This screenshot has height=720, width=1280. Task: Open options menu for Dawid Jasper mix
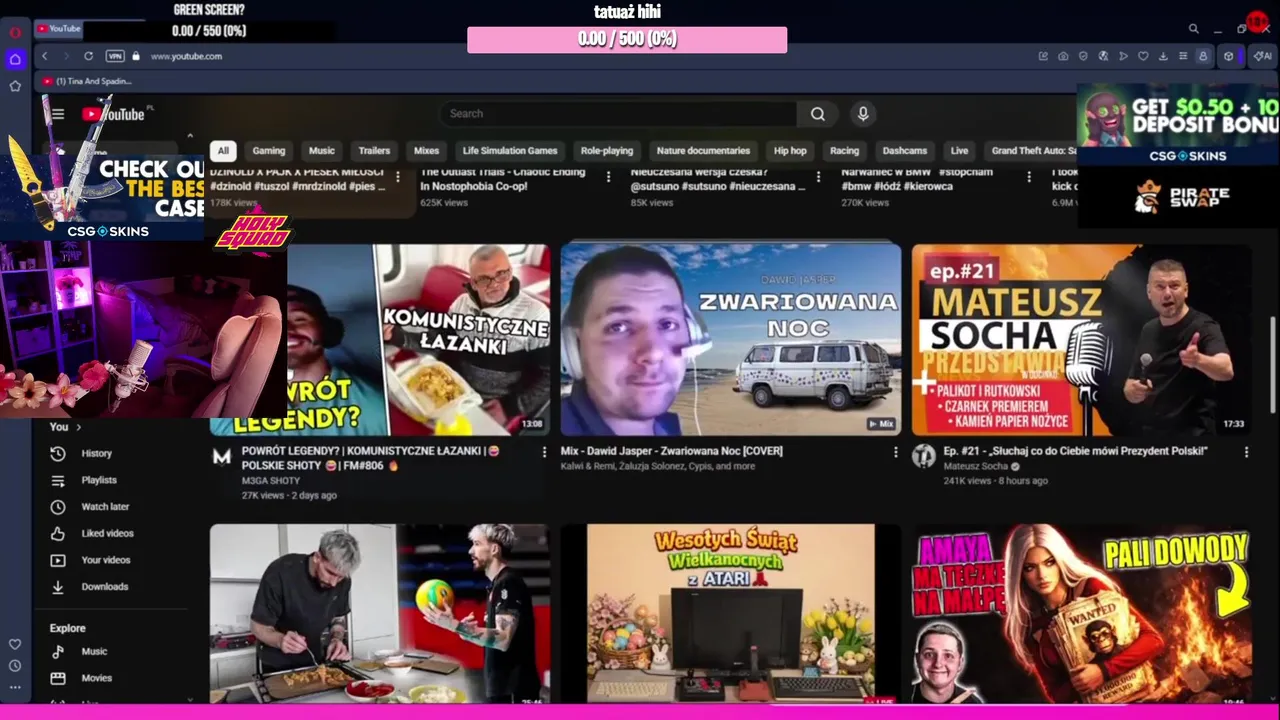pyautogui.click(x=895, y=452)
